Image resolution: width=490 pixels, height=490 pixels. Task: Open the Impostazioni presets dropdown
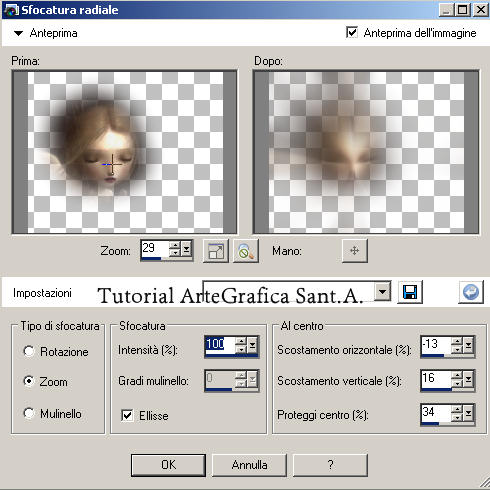point(383,291)
